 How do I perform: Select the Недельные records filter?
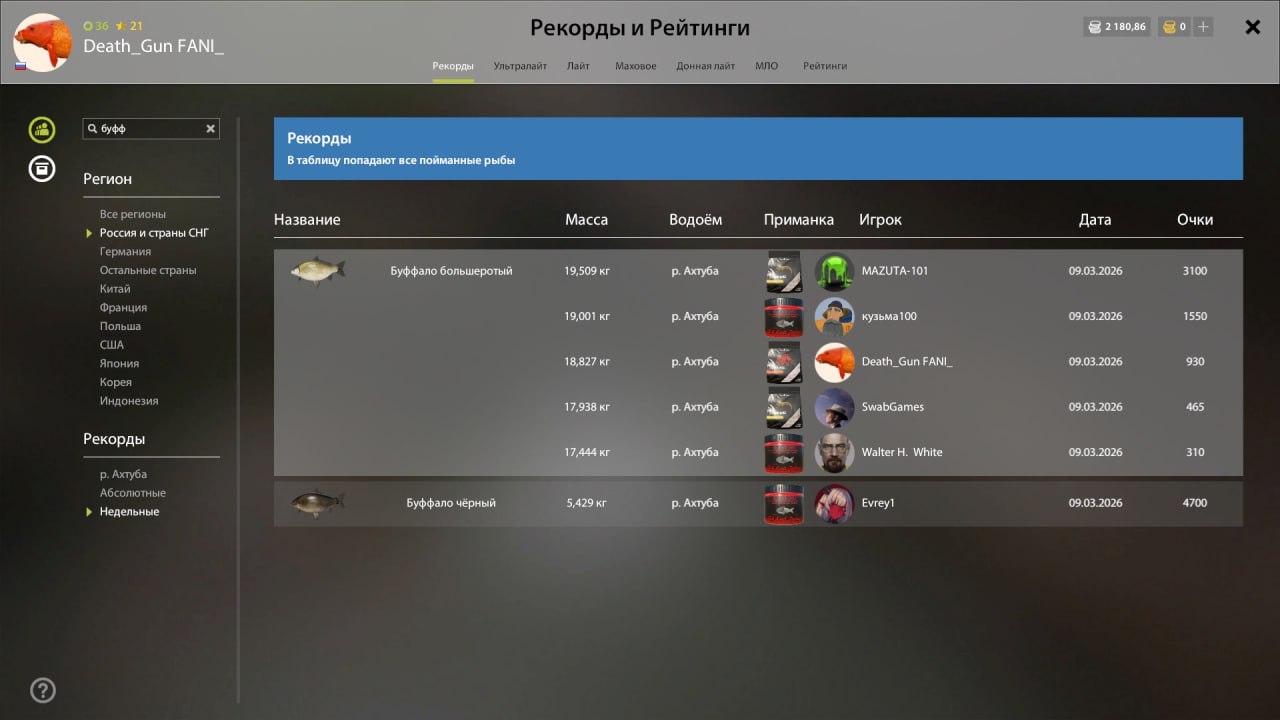pos(129,512)
